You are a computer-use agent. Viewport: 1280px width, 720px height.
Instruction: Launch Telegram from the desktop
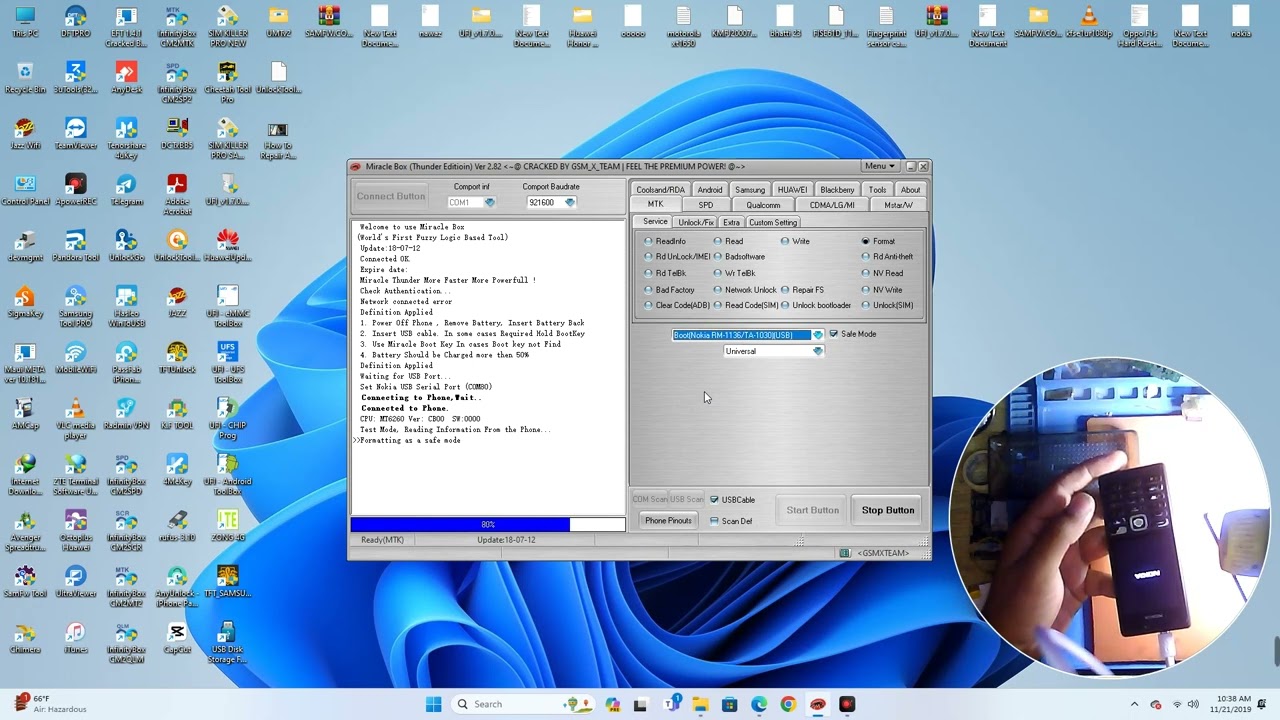pos(126,190)
